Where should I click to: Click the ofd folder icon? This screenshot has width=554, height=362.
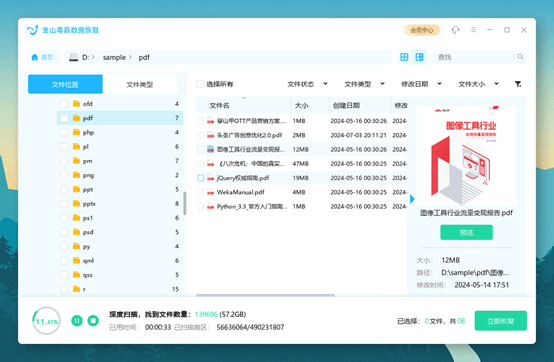click(76, 103)
